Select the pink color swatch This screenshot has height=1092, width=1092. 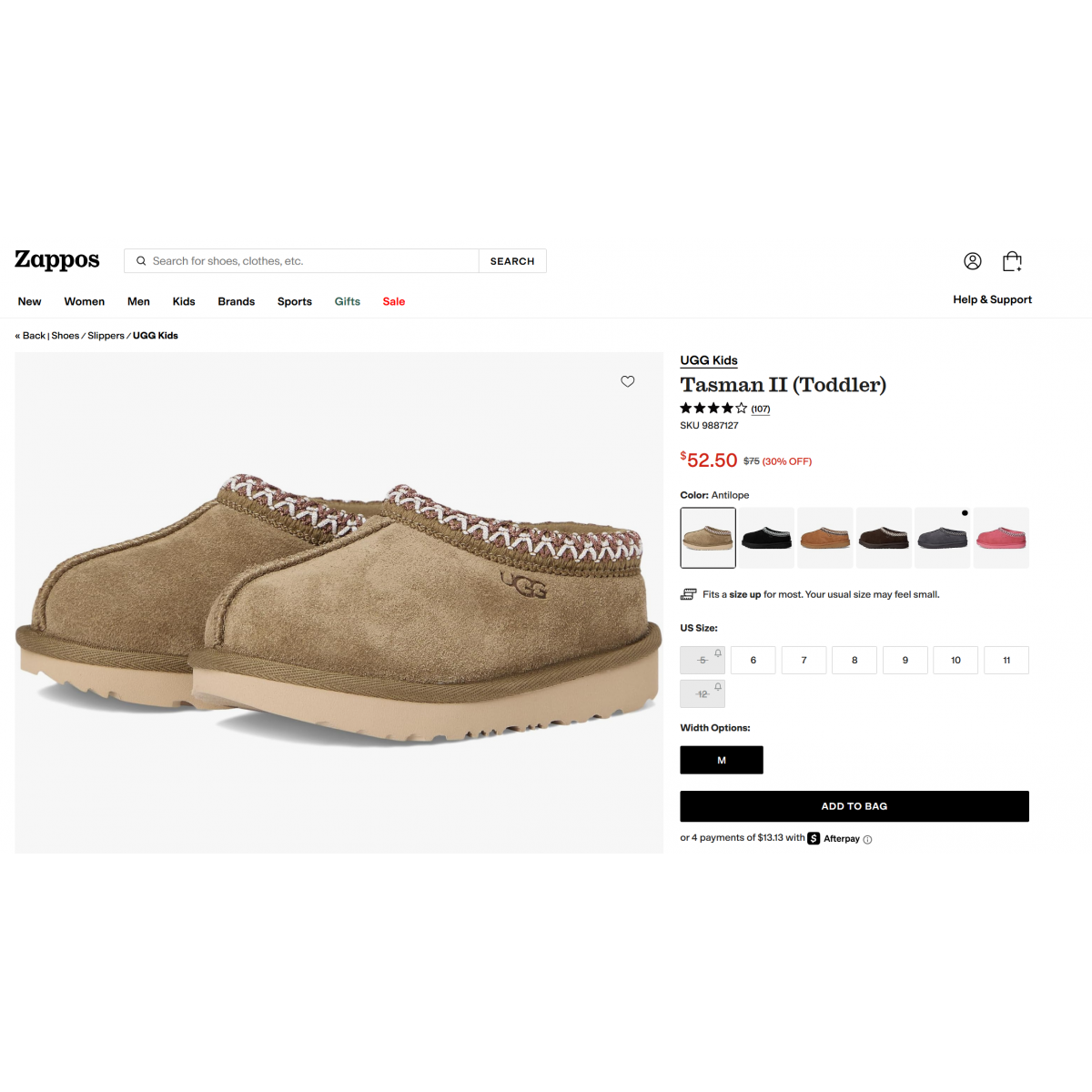point(1001,538)
